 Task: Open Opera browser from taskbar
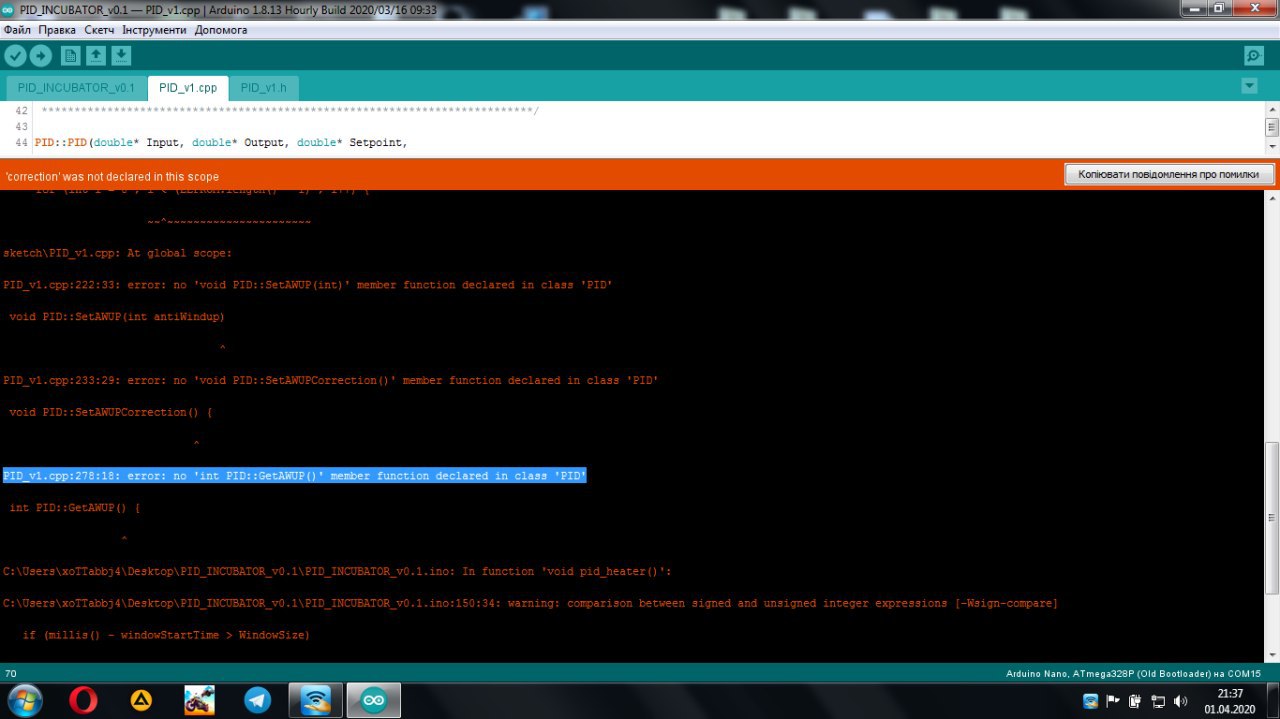tap(84, 701)
